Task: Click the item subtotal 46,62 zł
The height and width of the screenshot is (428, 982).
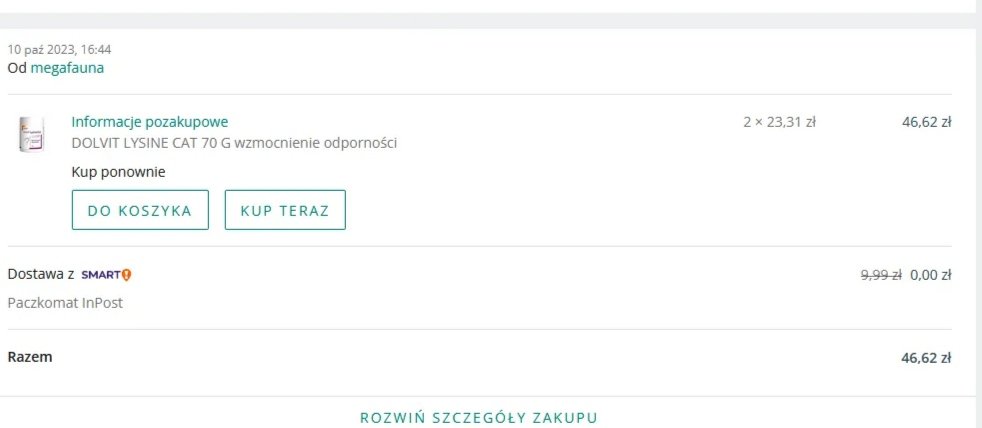Action: tap(926, 122)
